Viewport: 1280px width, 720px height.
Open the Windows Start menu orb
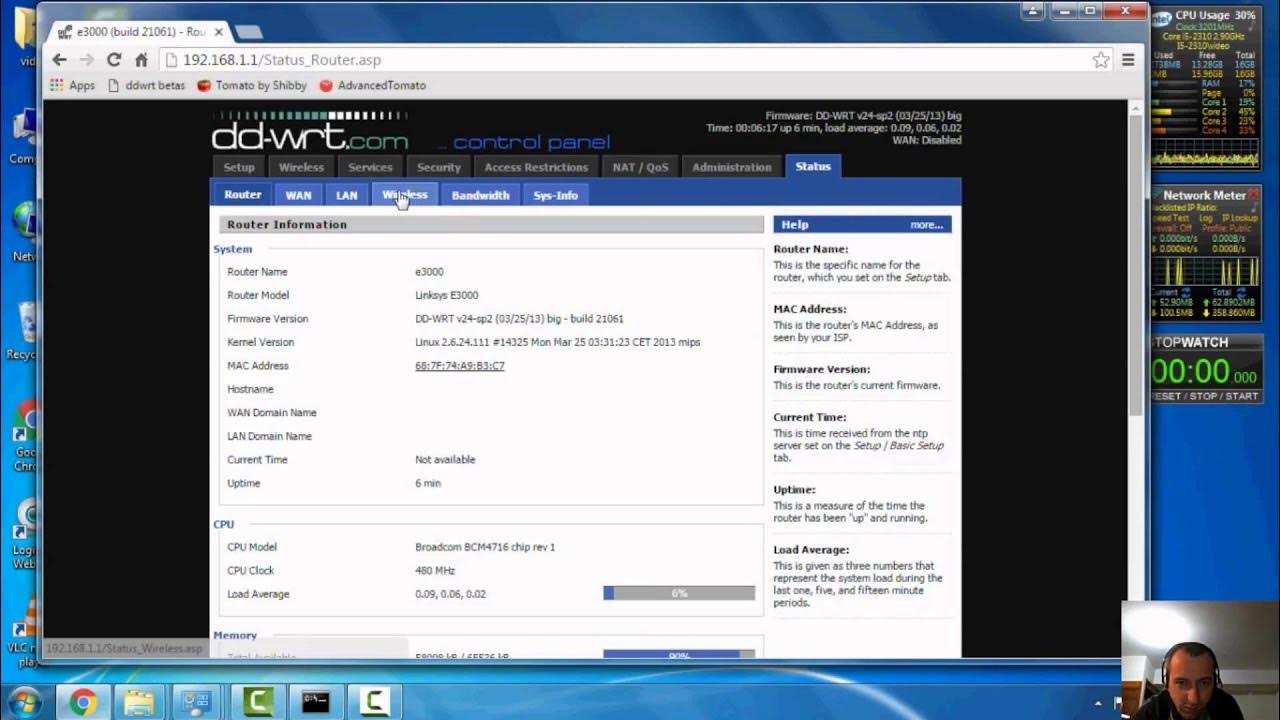coord(23,702)
